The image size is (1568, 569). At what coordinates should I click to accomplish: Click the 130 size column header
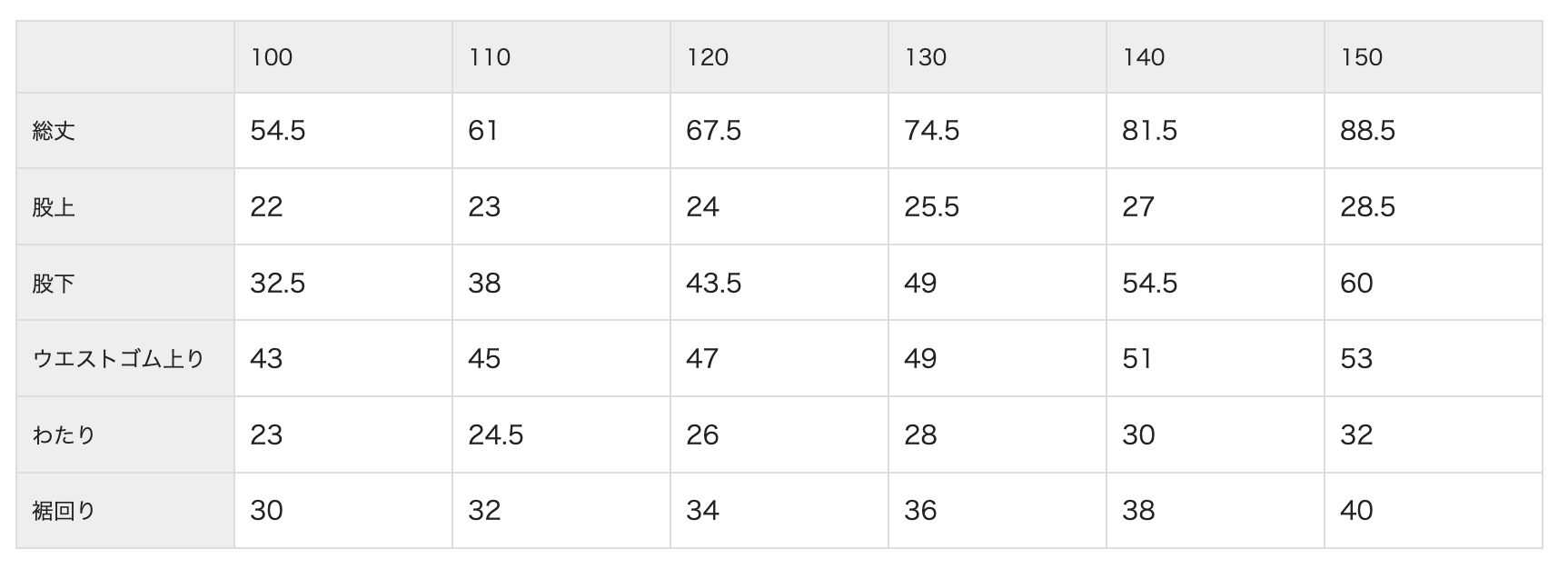coord(926,57)
